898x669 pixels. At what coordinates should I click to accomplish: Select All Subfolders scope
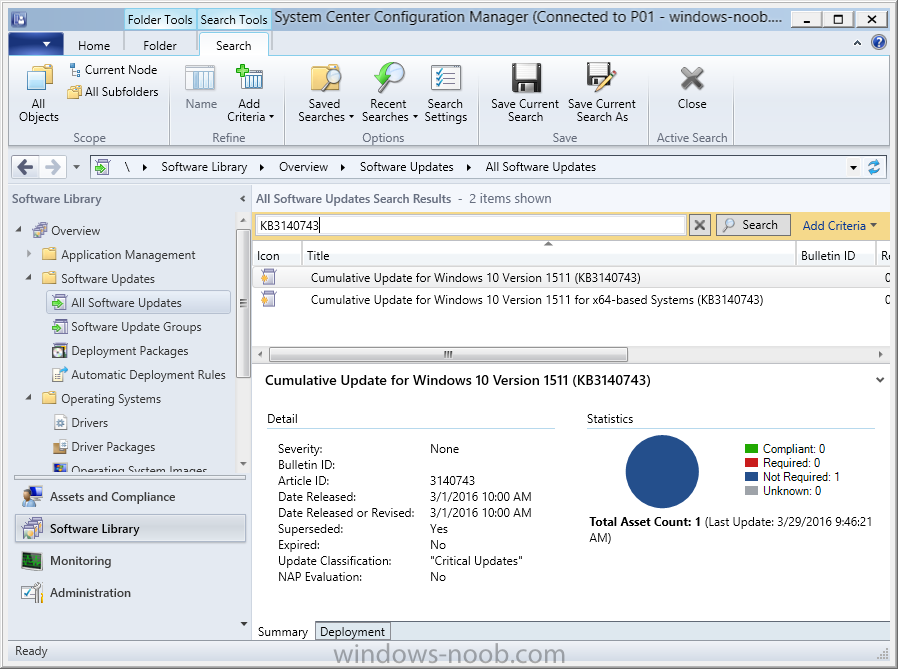tap(113, 92)
